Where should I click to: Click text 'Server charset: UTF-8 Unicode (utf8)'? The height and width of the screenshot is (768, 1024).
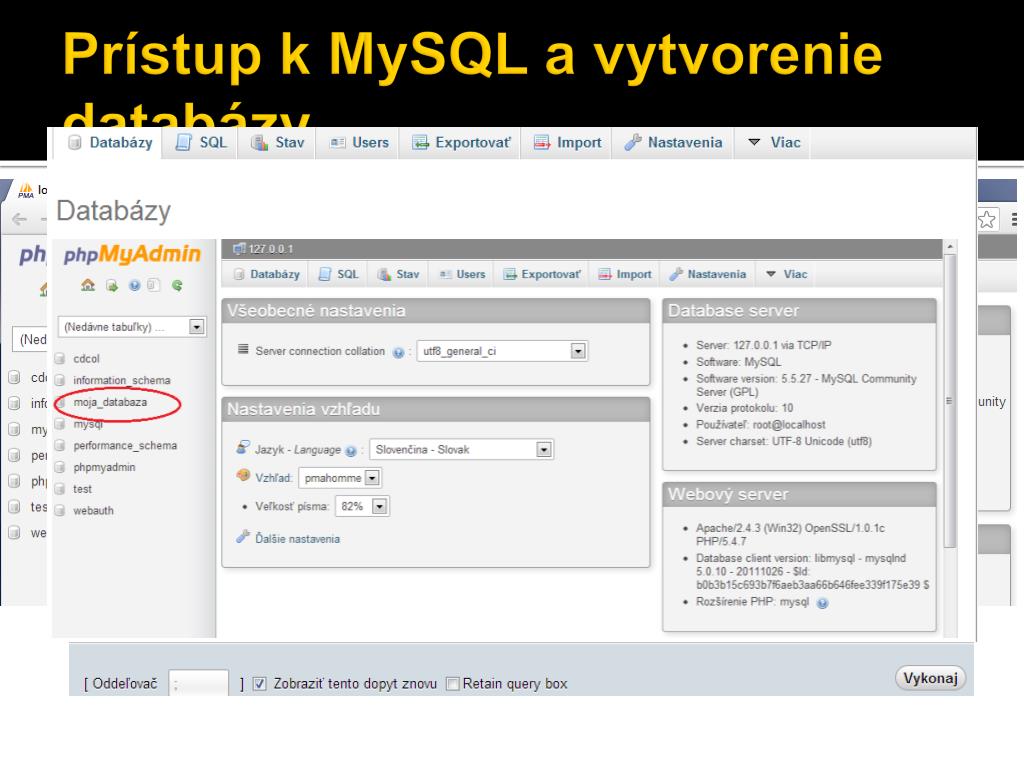[x=784, y=441]
